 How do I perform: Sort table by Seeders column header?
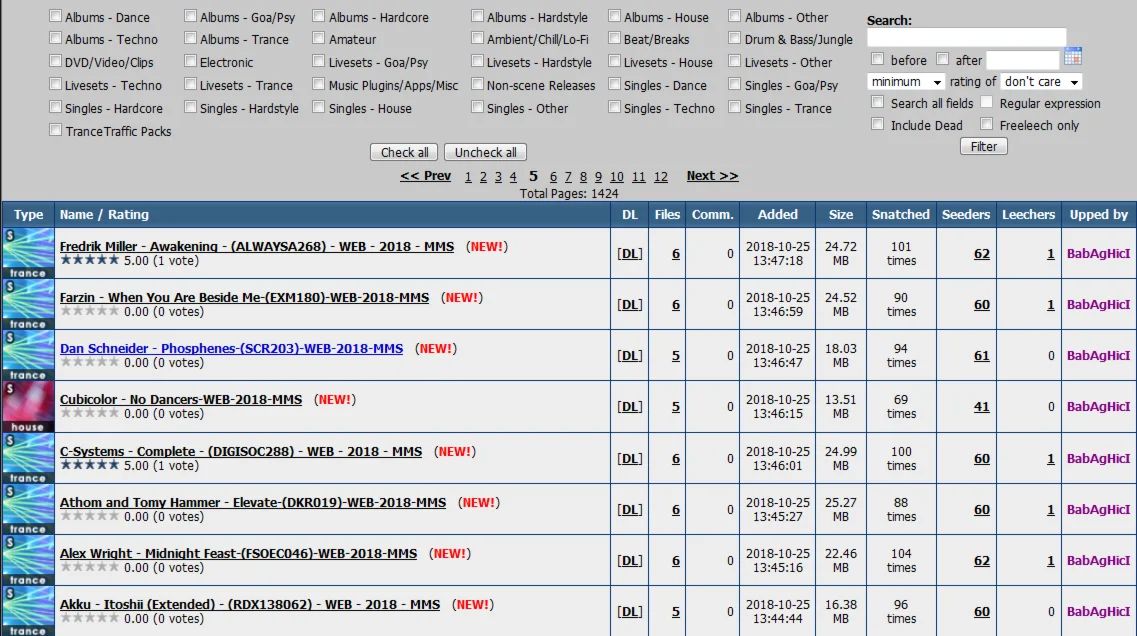965,214
